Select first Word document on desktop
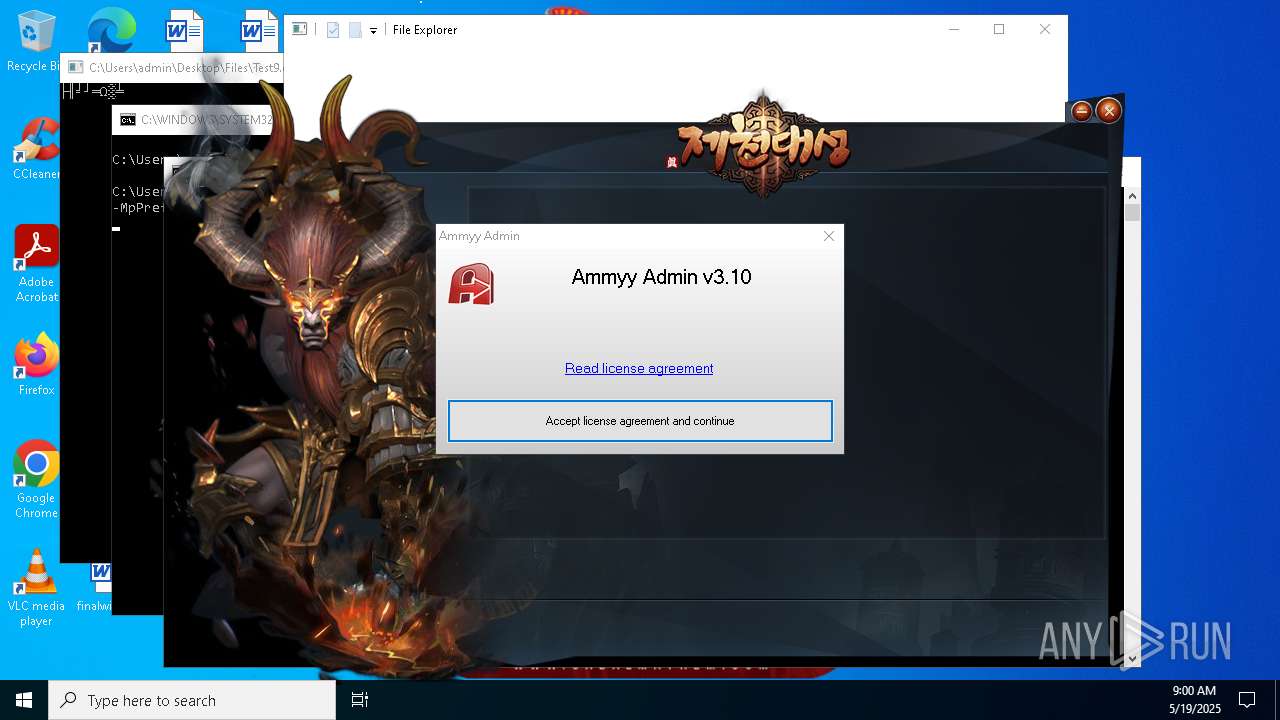Viewport: 1280px width, 720px height. (x=184, y=30)
